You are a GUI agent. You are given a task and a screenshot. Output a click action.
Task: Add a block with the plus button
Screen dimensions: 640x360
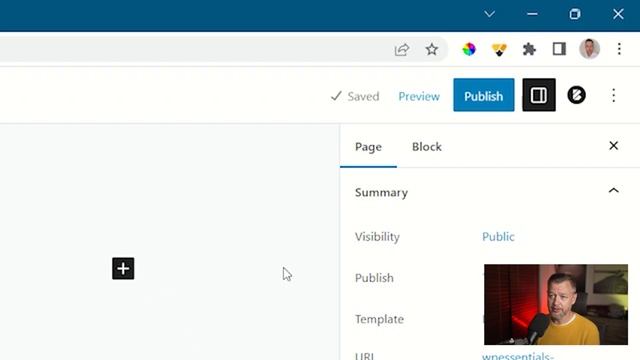[x=123, y=269]
